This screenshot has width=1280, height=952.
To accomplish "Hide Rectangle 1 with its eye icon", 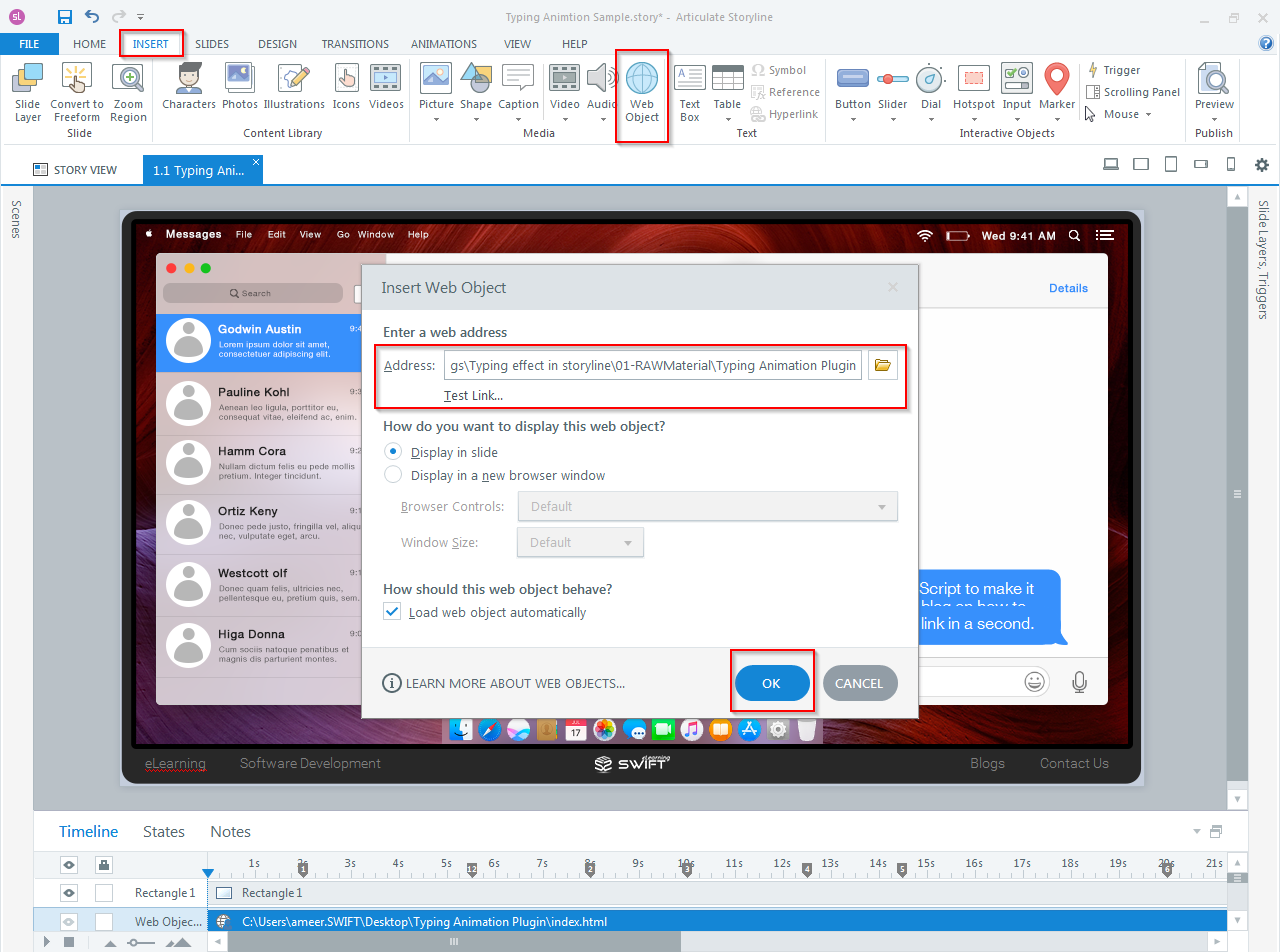I will 69,893.
